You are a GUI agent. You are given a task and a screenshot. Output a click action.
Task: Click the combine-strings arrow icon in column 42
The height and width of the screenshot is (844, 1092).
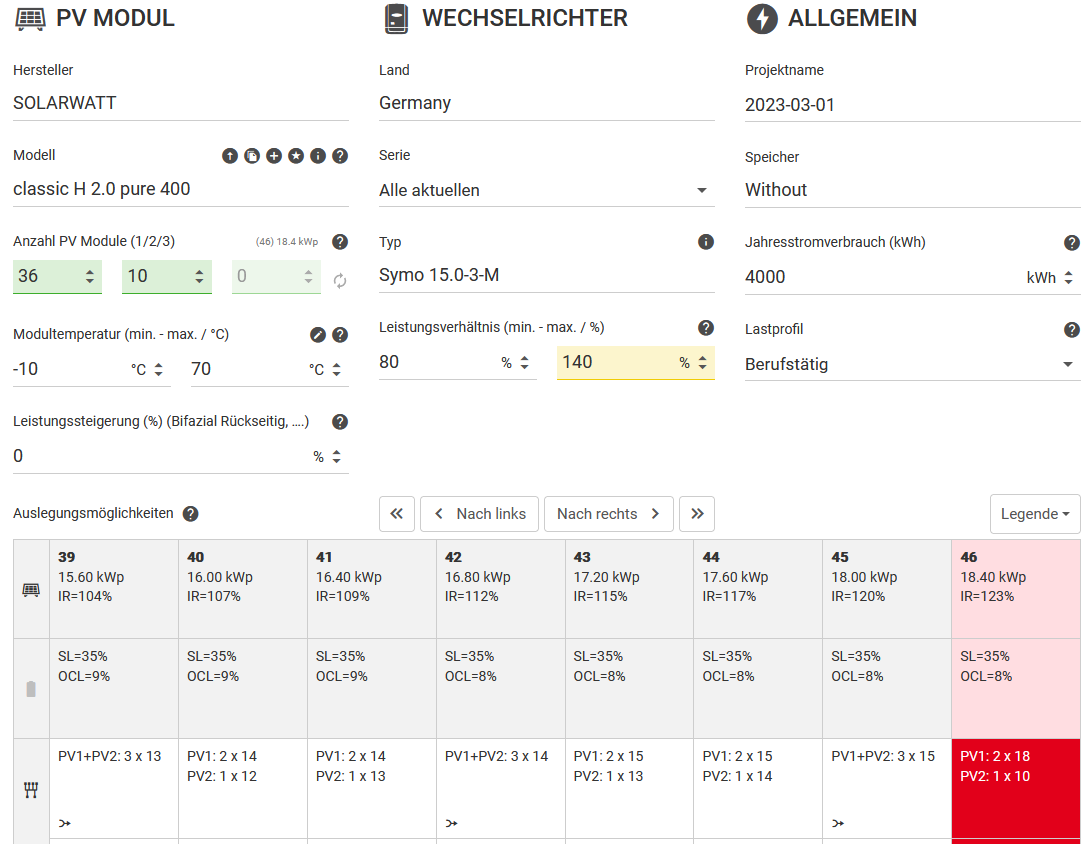click(x=451, y=823)
